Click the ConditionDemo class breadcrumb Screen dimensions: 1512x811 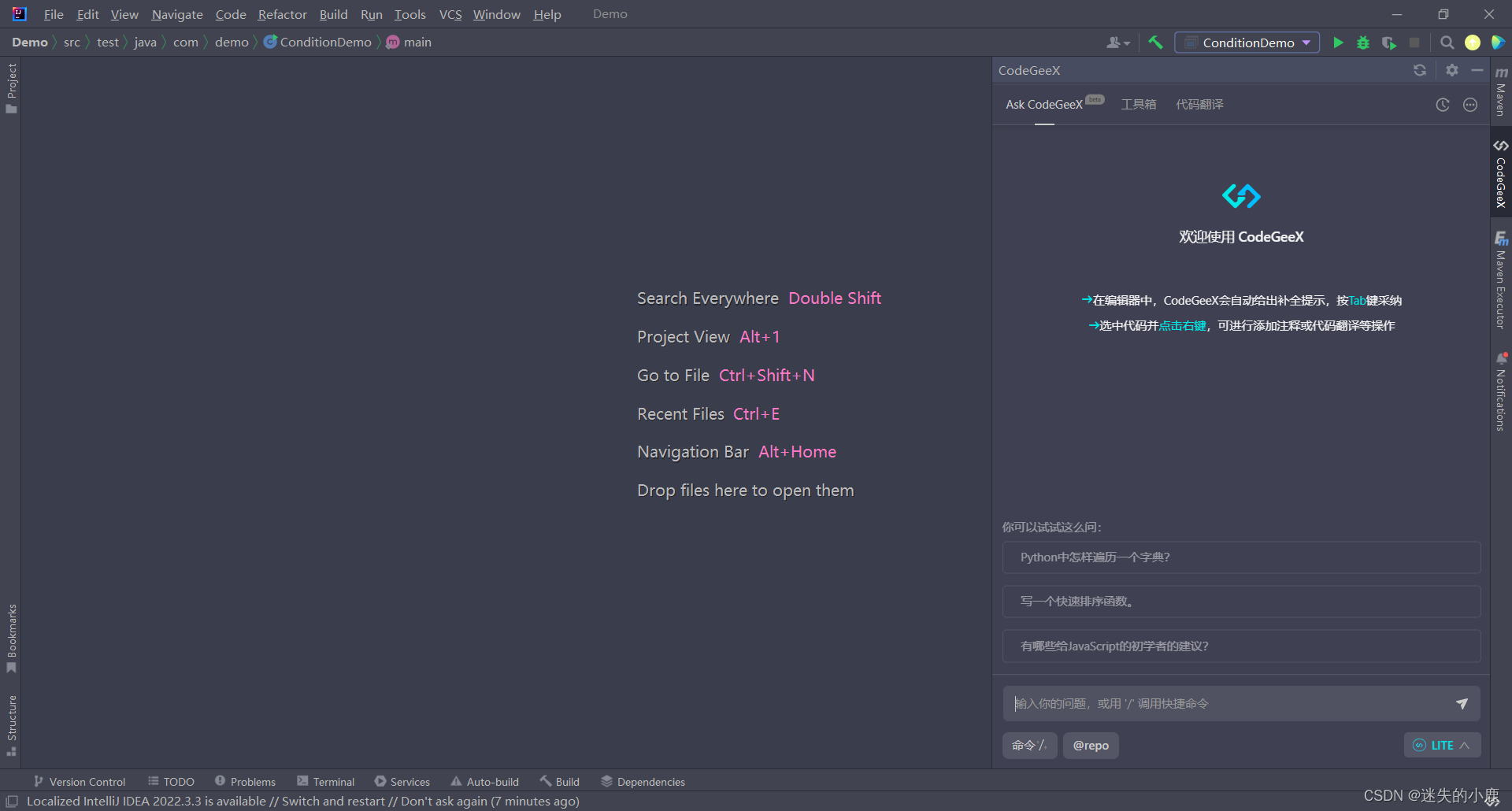click(317, 43)
